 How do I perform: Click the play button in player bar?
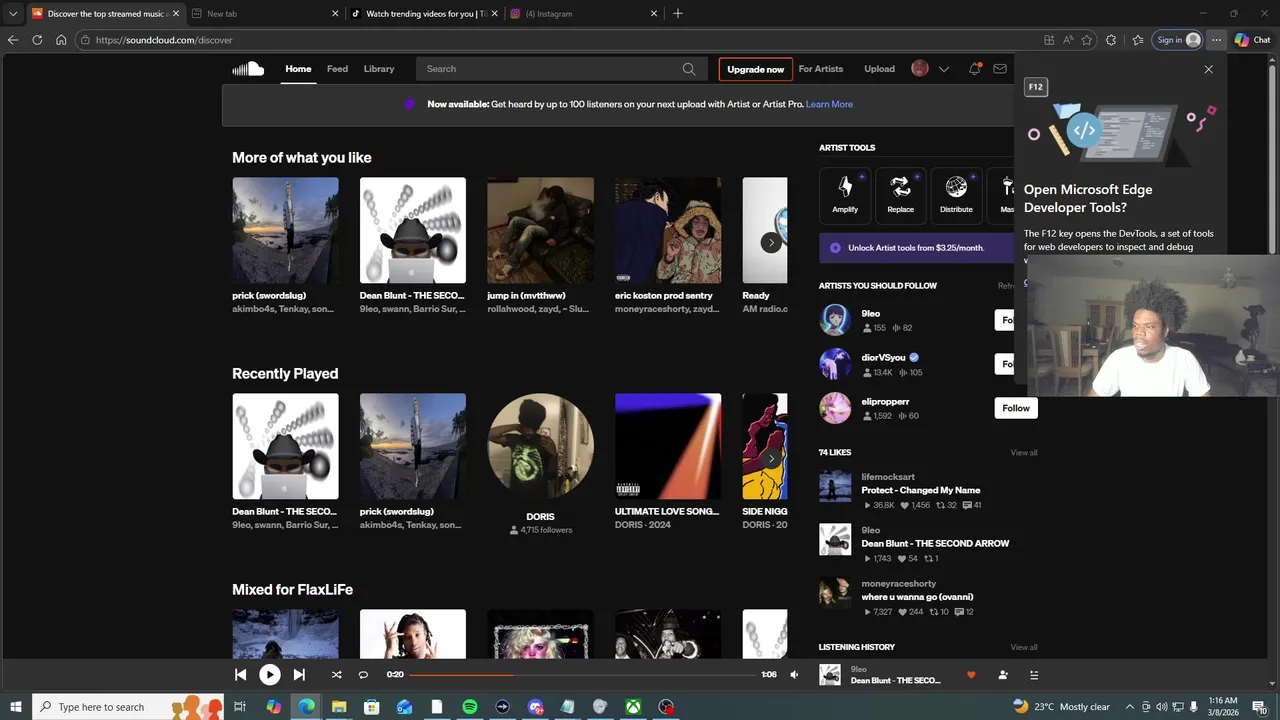click(270, 675)
